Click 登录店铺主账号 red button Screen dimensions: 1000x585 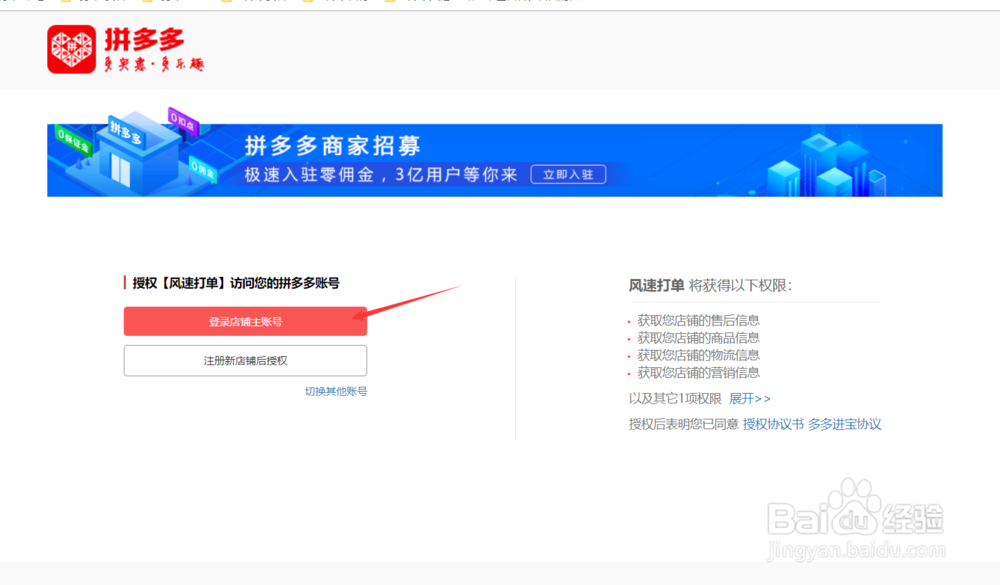tap(246, 322)
